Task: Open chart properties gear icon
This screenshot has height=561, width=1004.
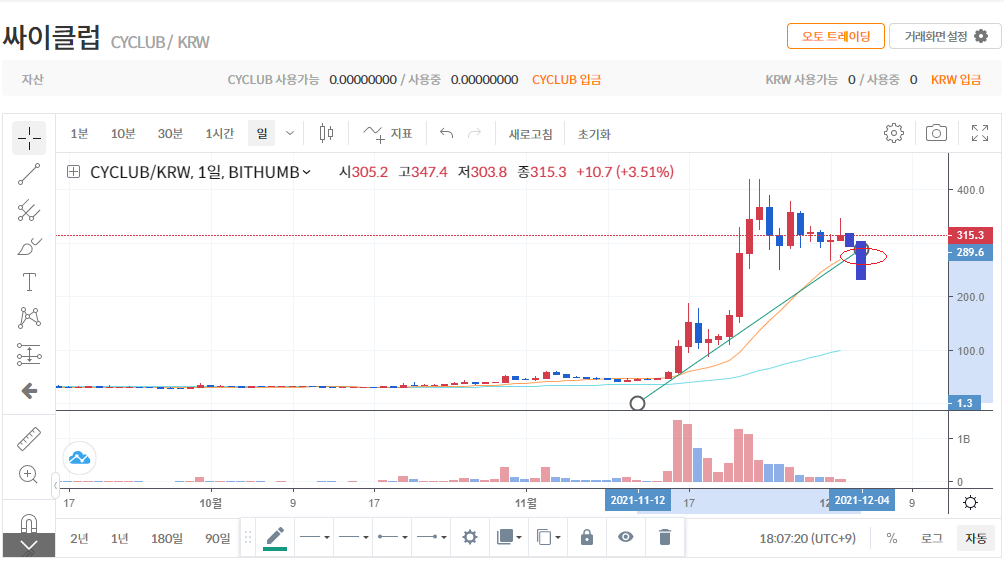Action: [894, 133]
